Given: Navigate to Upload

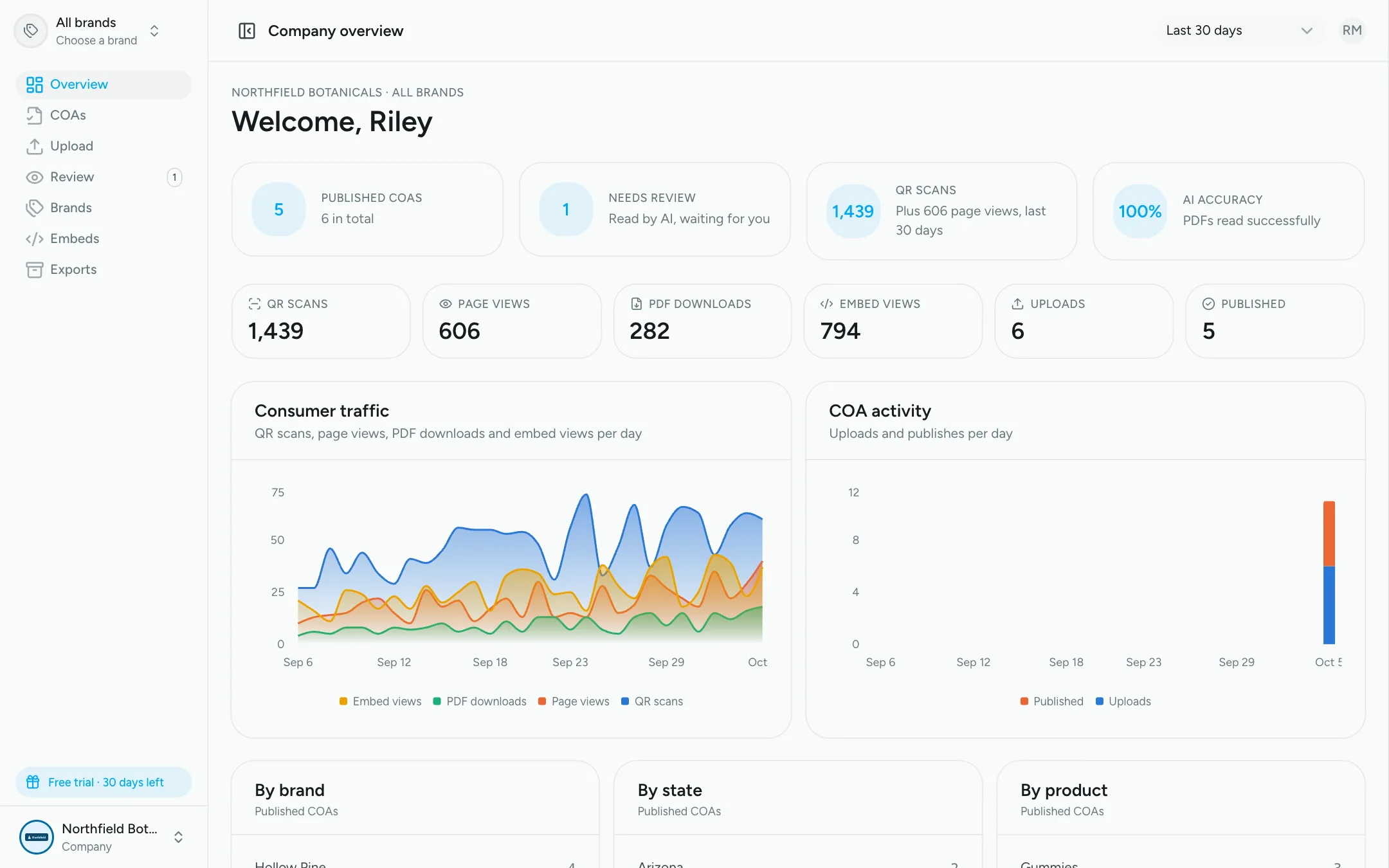Looking at the screenshot, I should (104, 146).
